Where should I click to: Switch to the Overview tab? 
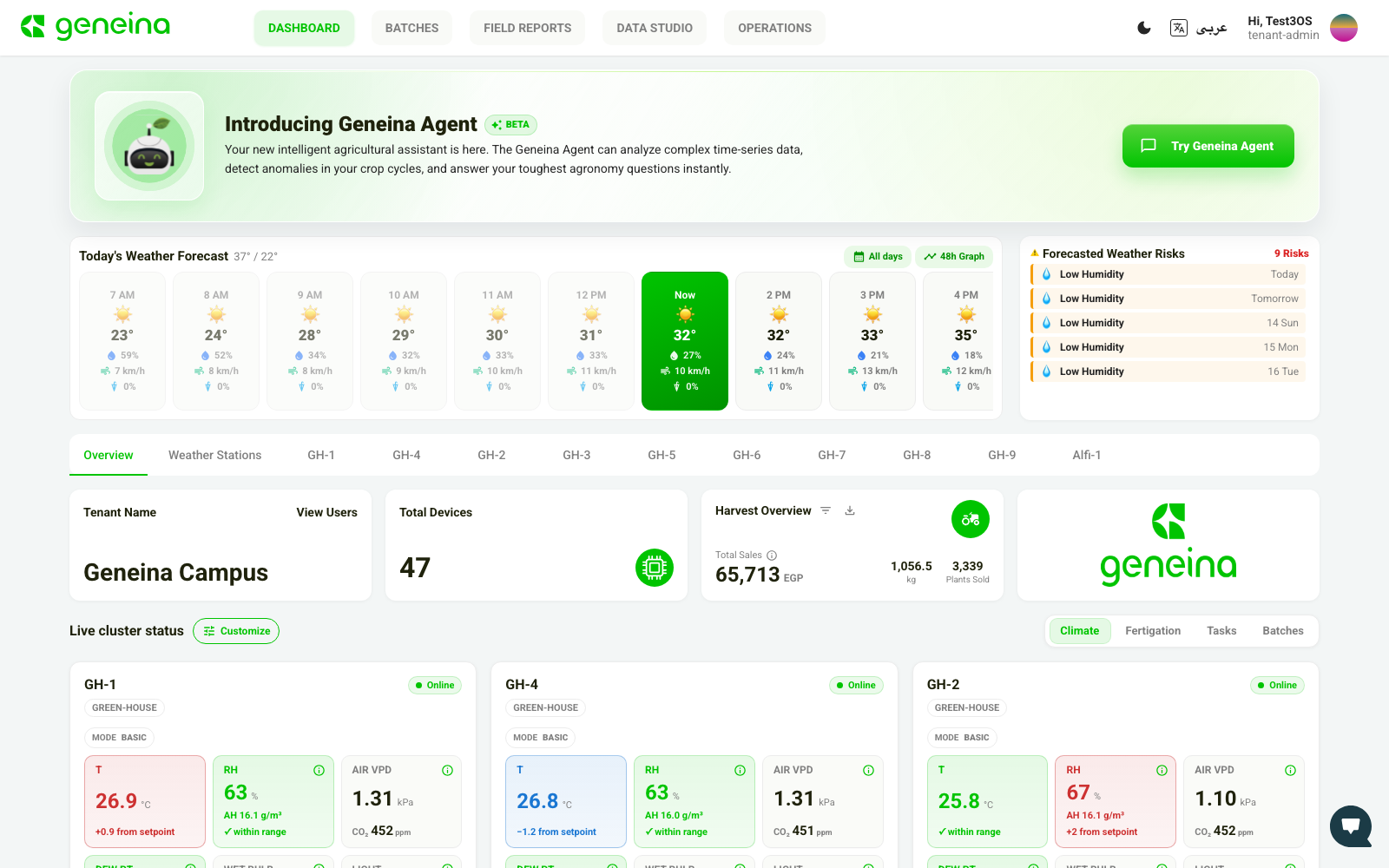[109, 455]
